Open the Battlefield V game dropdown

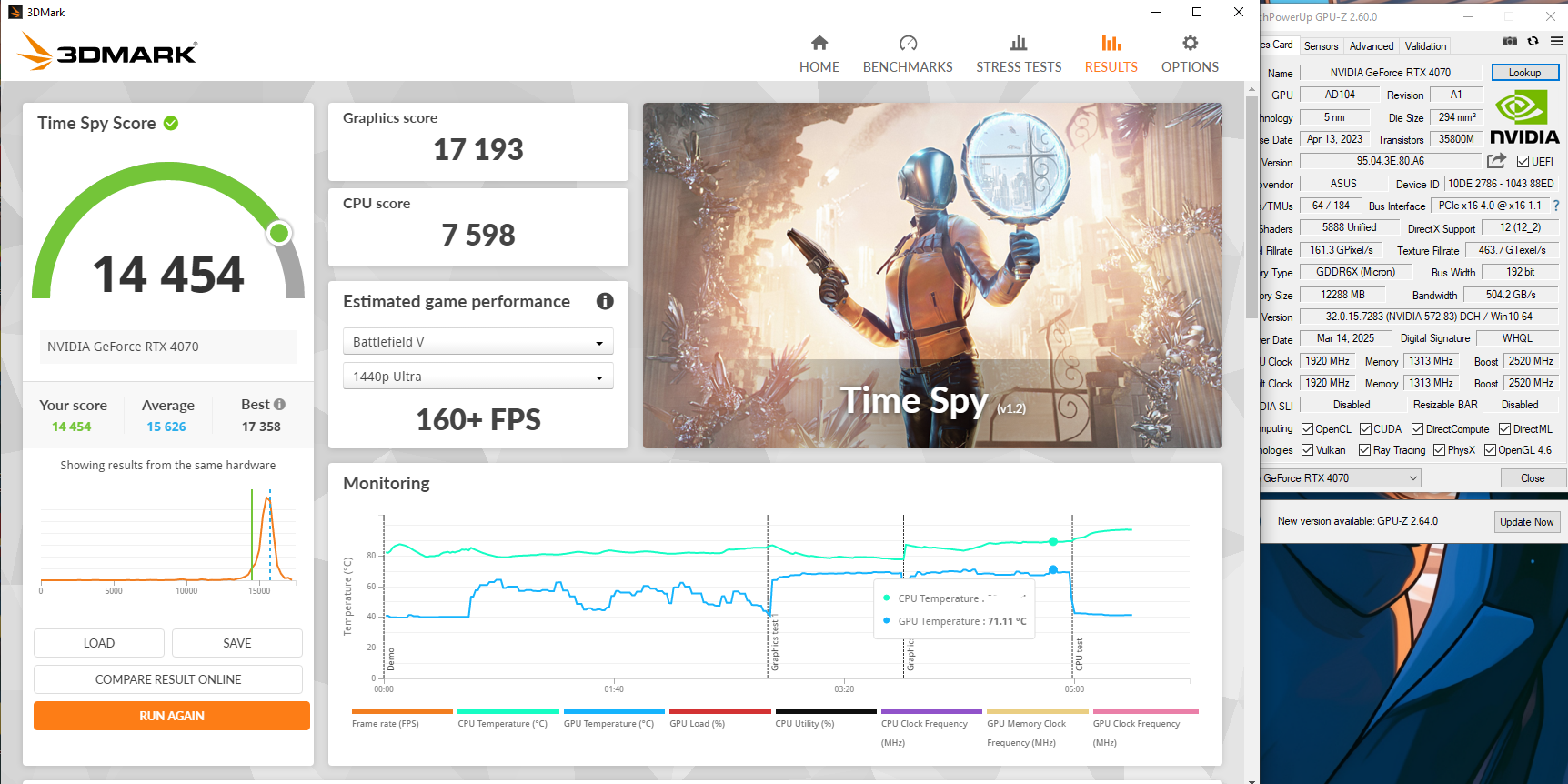pyautogui.click(x=477, y=342)
